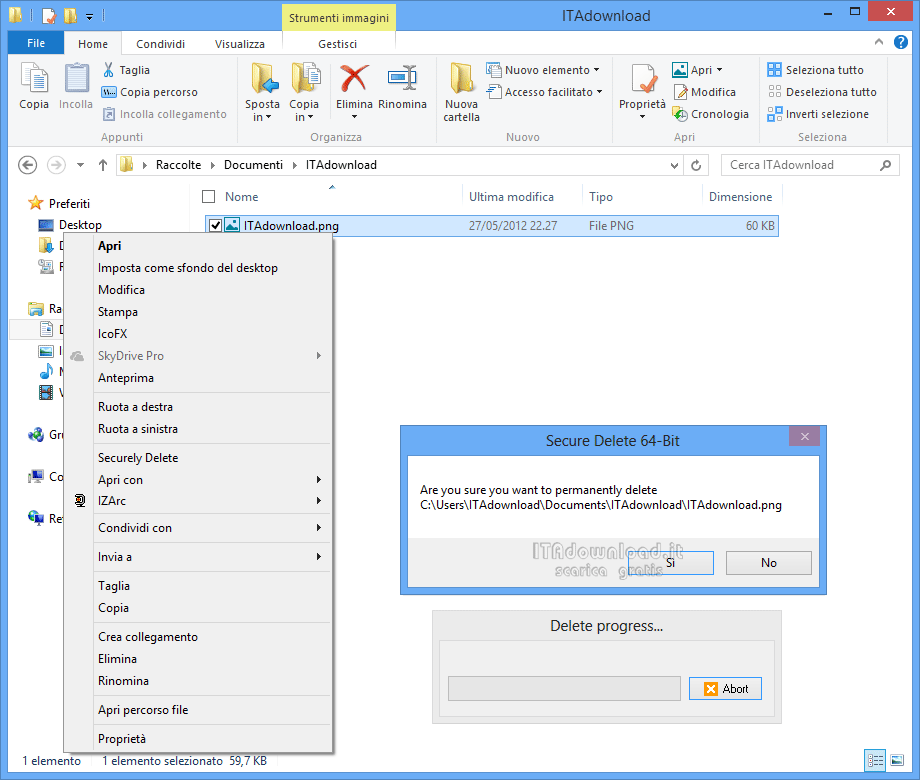Expand Raccolte breadcrumb arrow
This screenshot has height=780, width=920.
pyautogui.click(x=212, y=166)
